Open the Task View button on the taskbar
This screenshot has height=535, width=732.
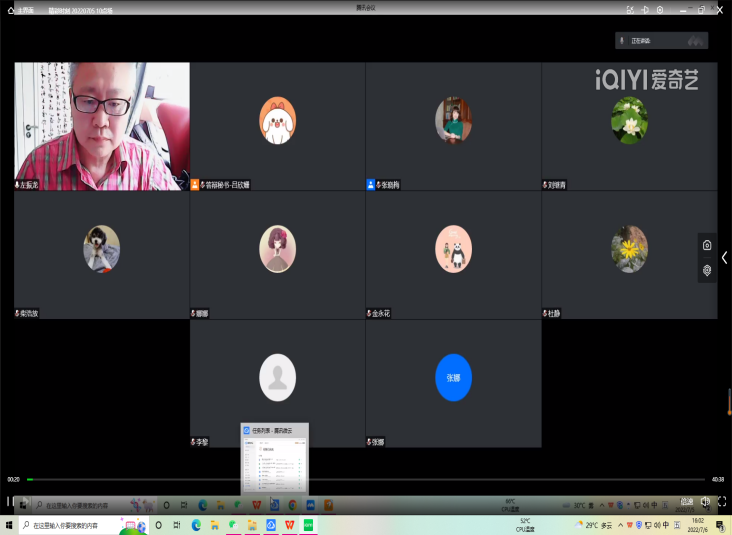point(177,525)
